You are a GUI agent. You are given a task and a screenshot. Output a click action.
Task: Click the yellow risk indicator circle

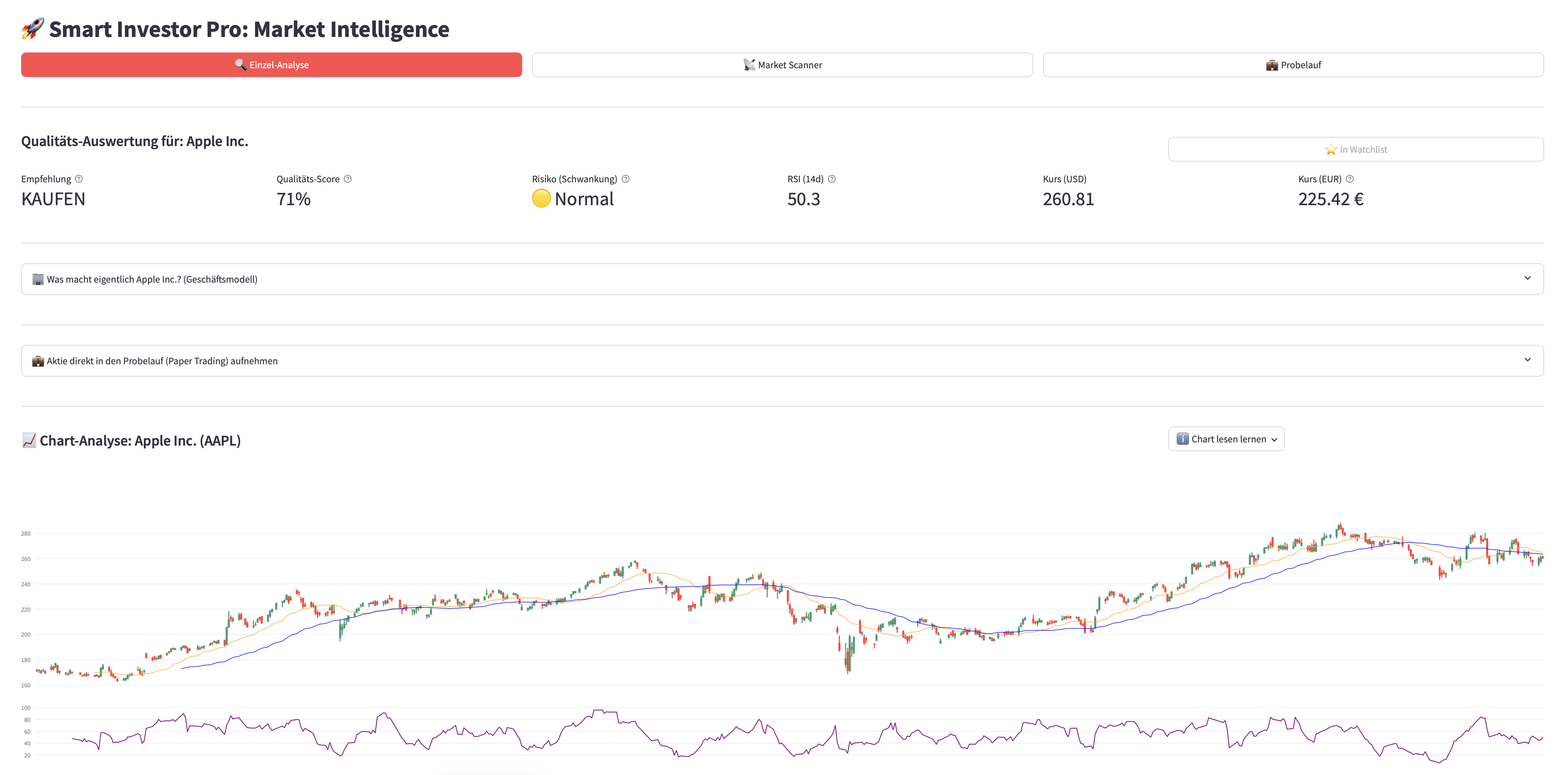click(x=541, y=199)
